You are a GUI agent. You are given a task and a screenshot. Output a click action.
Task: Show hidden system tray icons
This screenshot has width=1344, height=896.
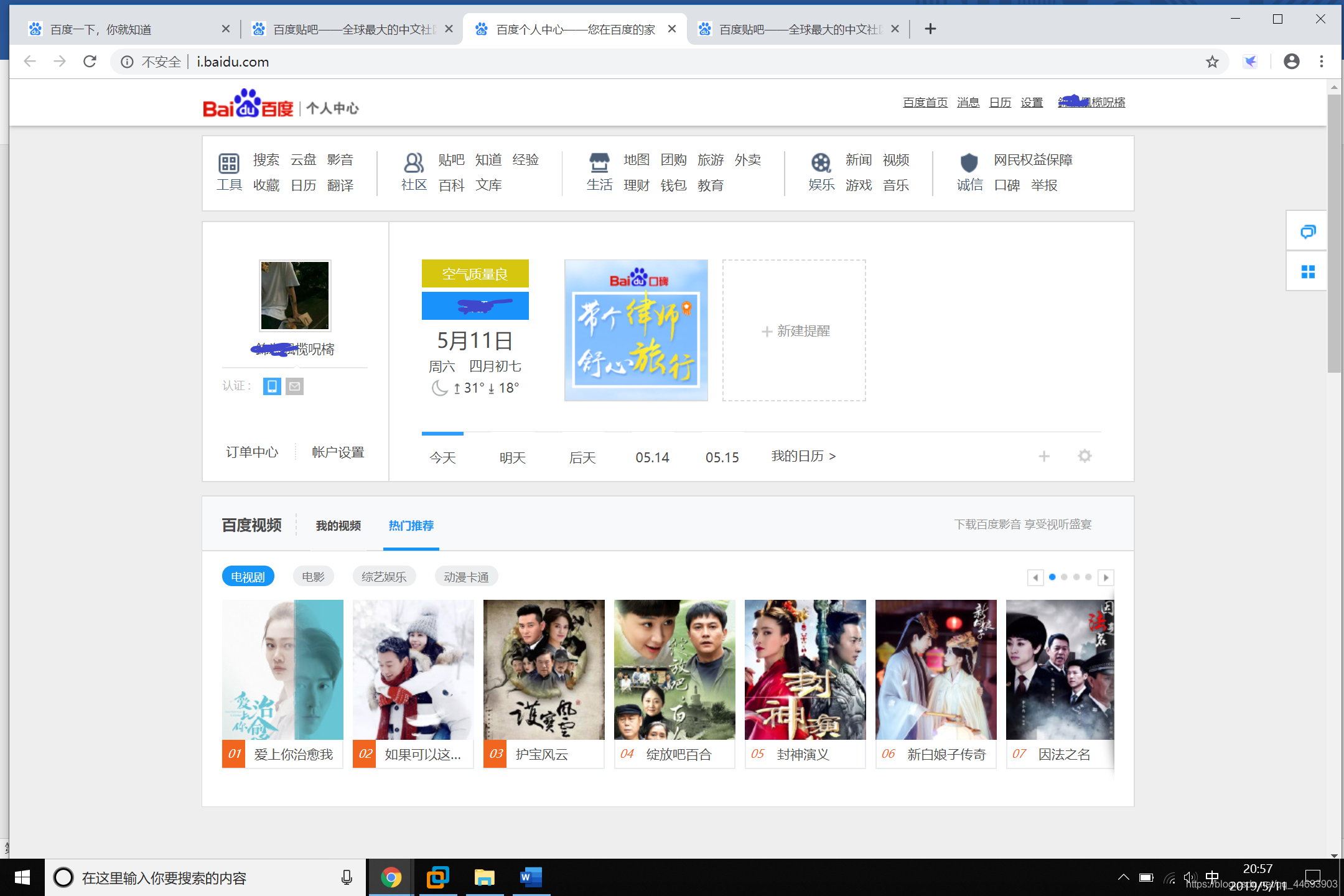1123,877
